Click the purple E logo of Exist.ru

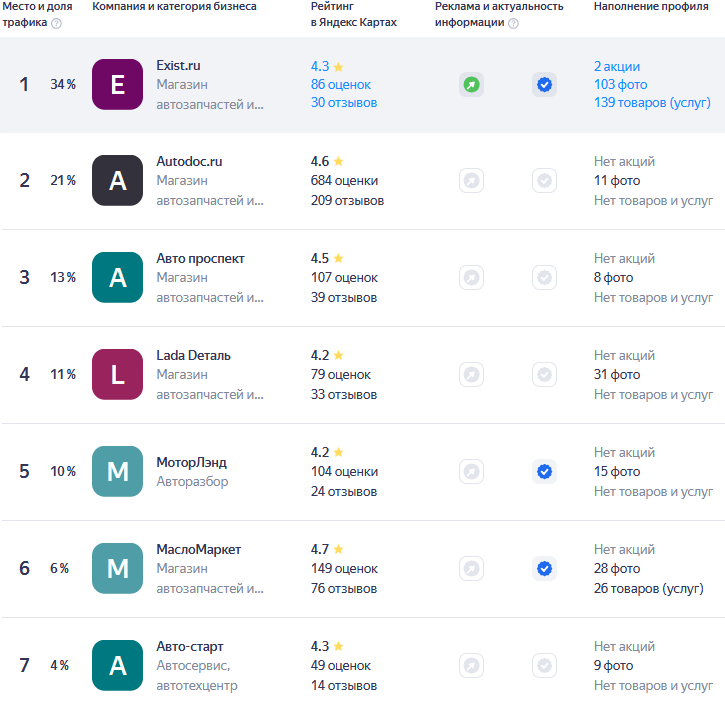(x=117, y=85)
